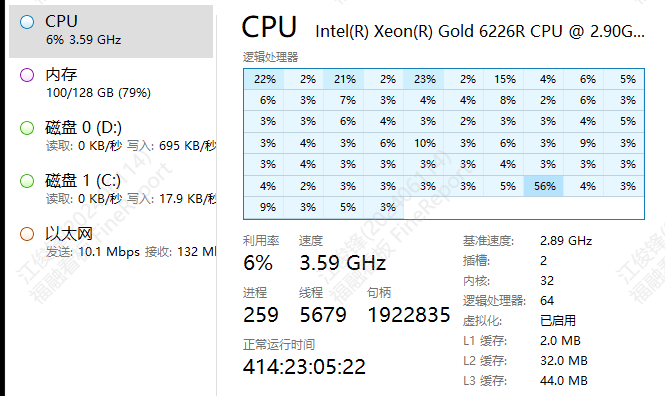This screenshot has height=396, width=665.
Task: Show the 以太网 network view
Action: pyautogui.click(x=111, y=243)
